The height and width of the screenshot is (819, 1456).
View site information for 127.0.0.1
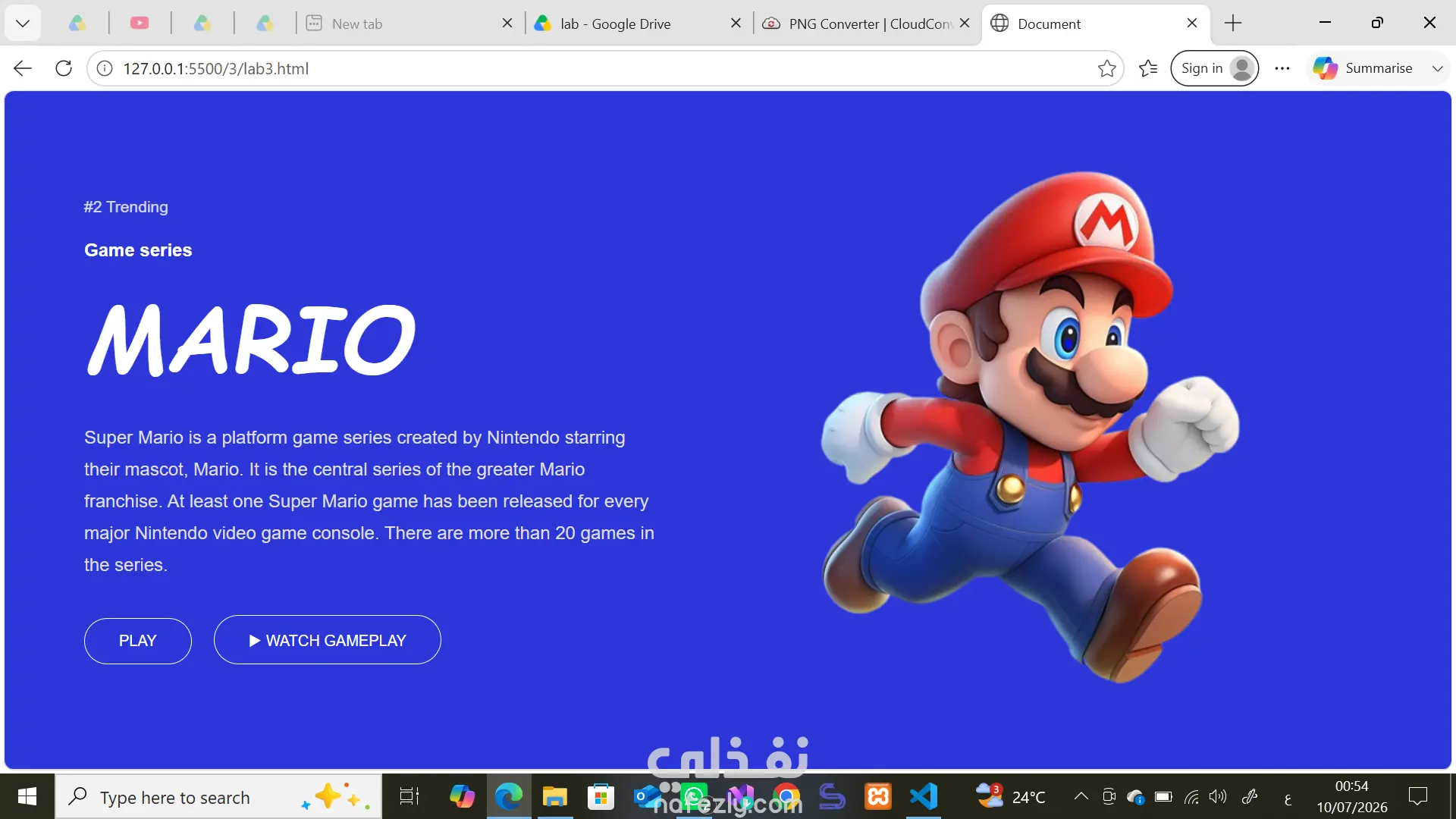(x=105, y=68)
